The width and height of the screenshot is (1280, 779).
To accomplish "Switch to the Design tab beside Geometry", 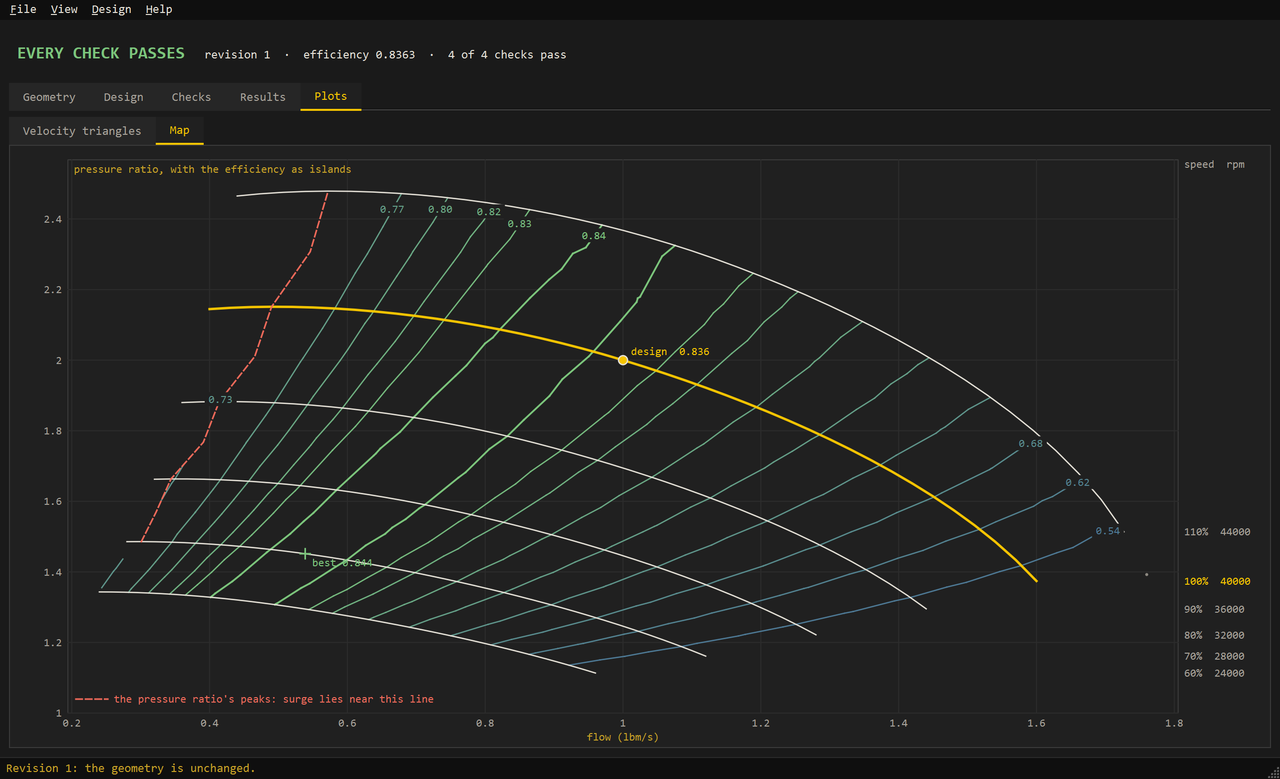I will [x=123, y=97].
